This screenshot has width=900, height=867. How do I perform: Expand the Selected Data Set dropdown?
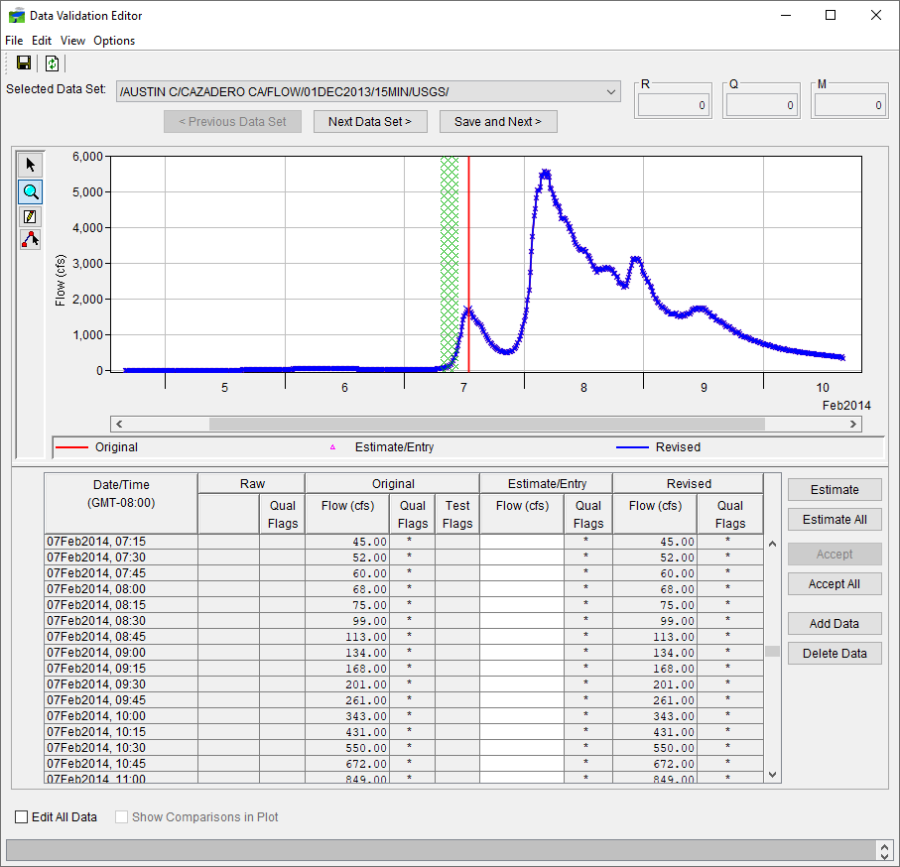point(612,92)
